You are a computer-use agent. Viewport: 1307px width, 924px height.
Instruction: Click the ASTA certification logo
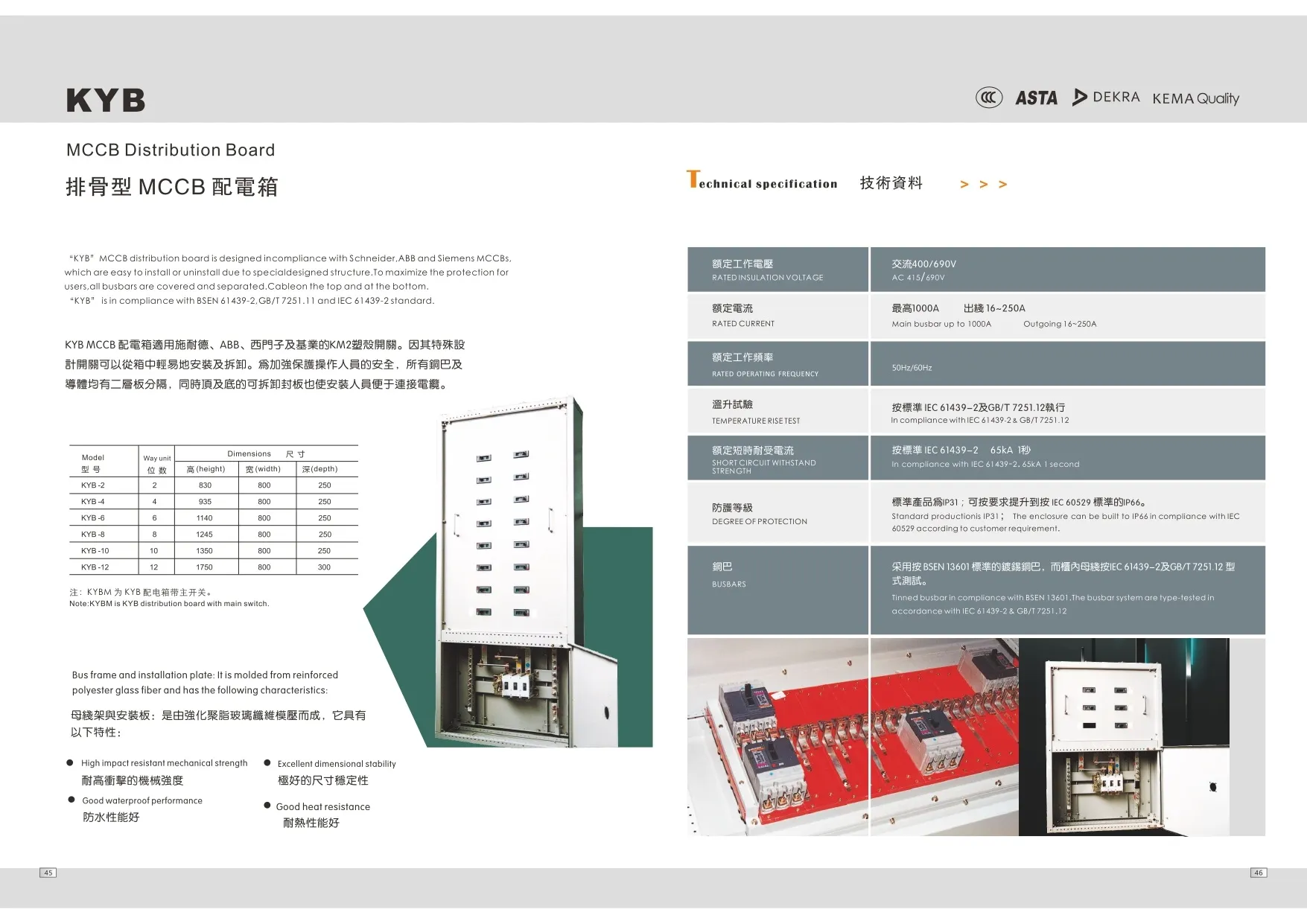point(1036,98)
